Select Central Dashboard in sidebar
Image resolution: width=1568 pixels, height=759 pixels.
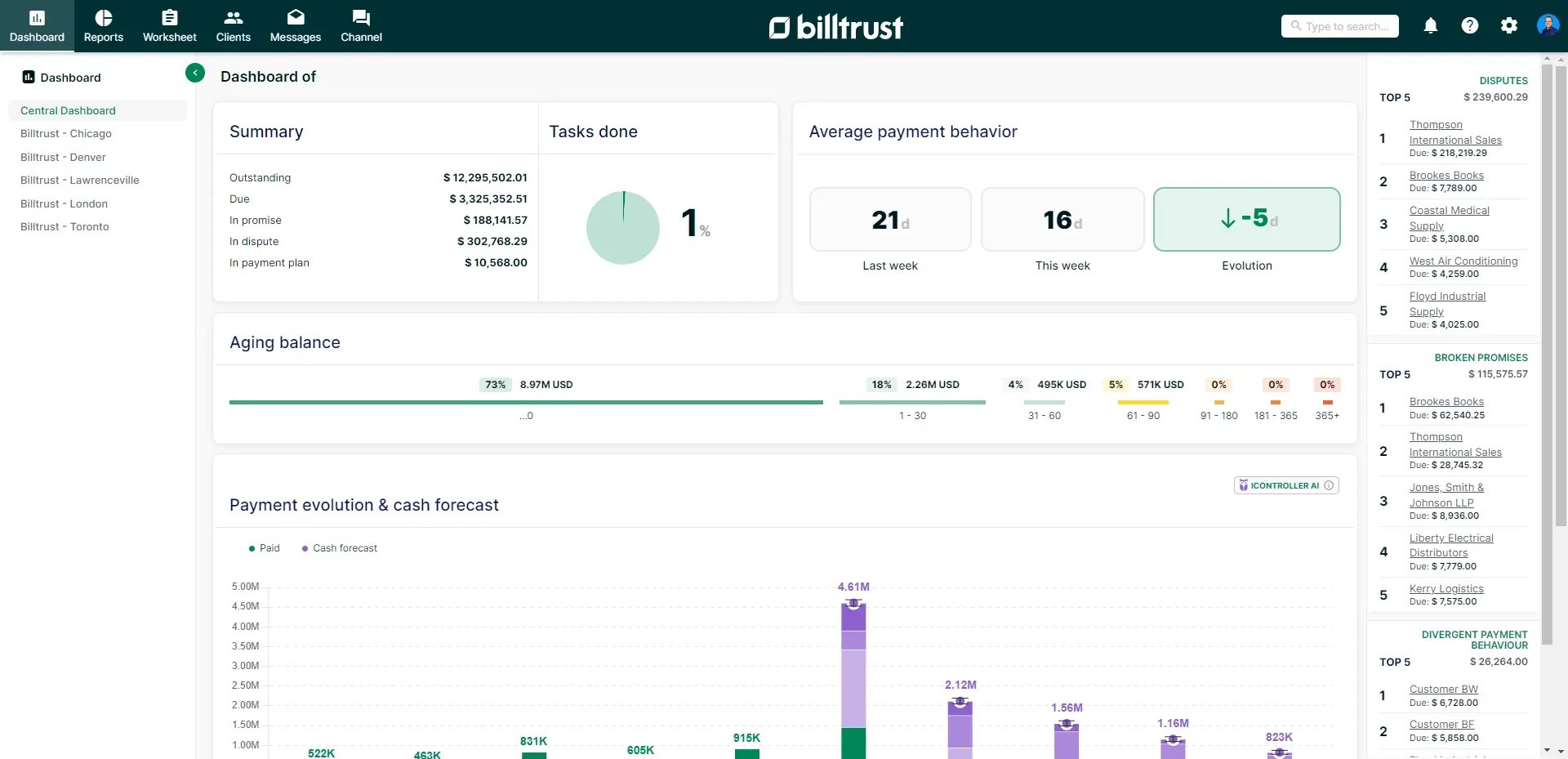(98, 110)
